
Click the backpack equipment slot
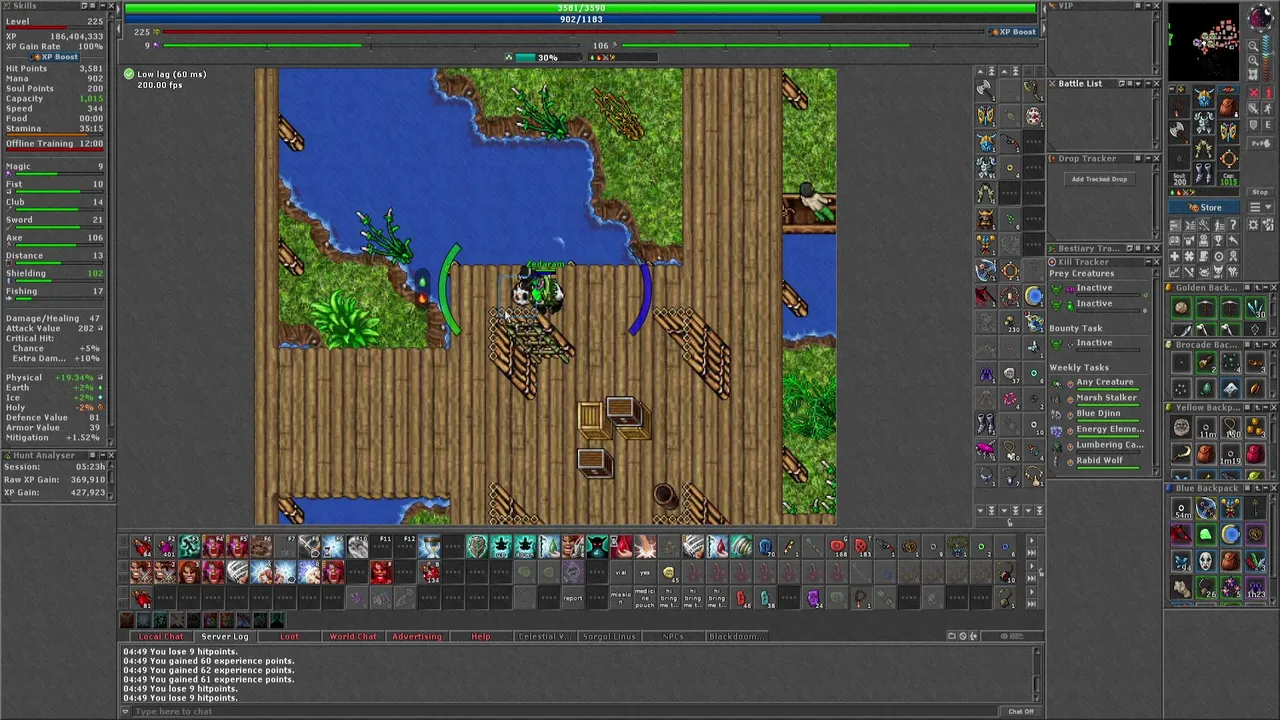click(1228, 106)
